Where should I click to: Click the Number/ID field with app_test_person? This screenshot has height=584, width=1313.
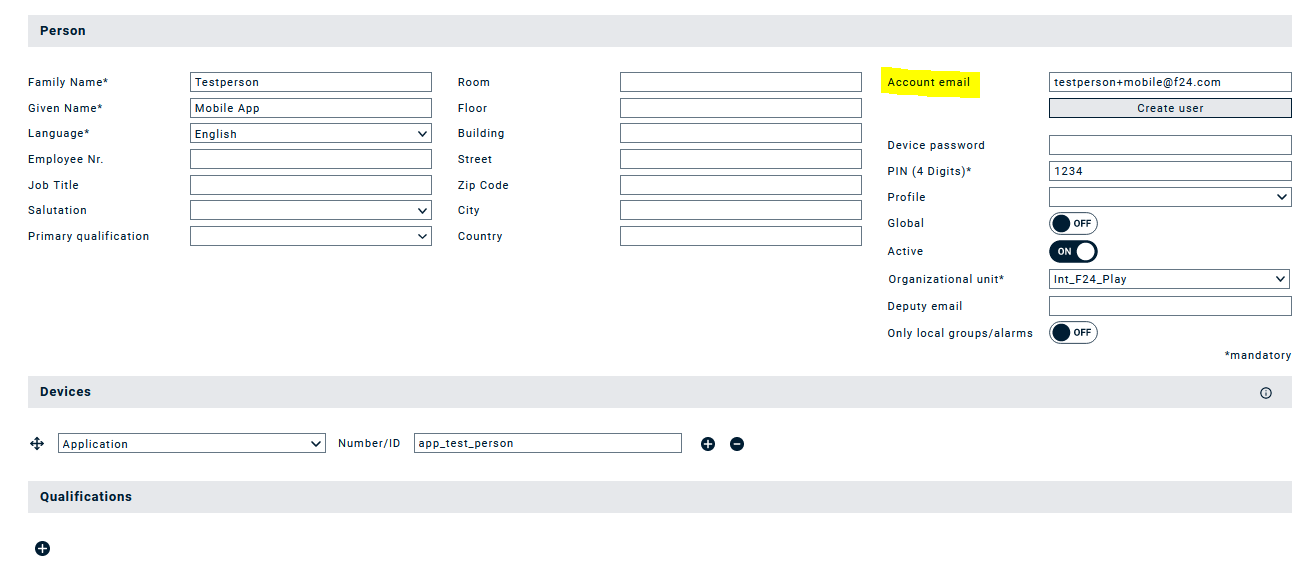point(548,443)
